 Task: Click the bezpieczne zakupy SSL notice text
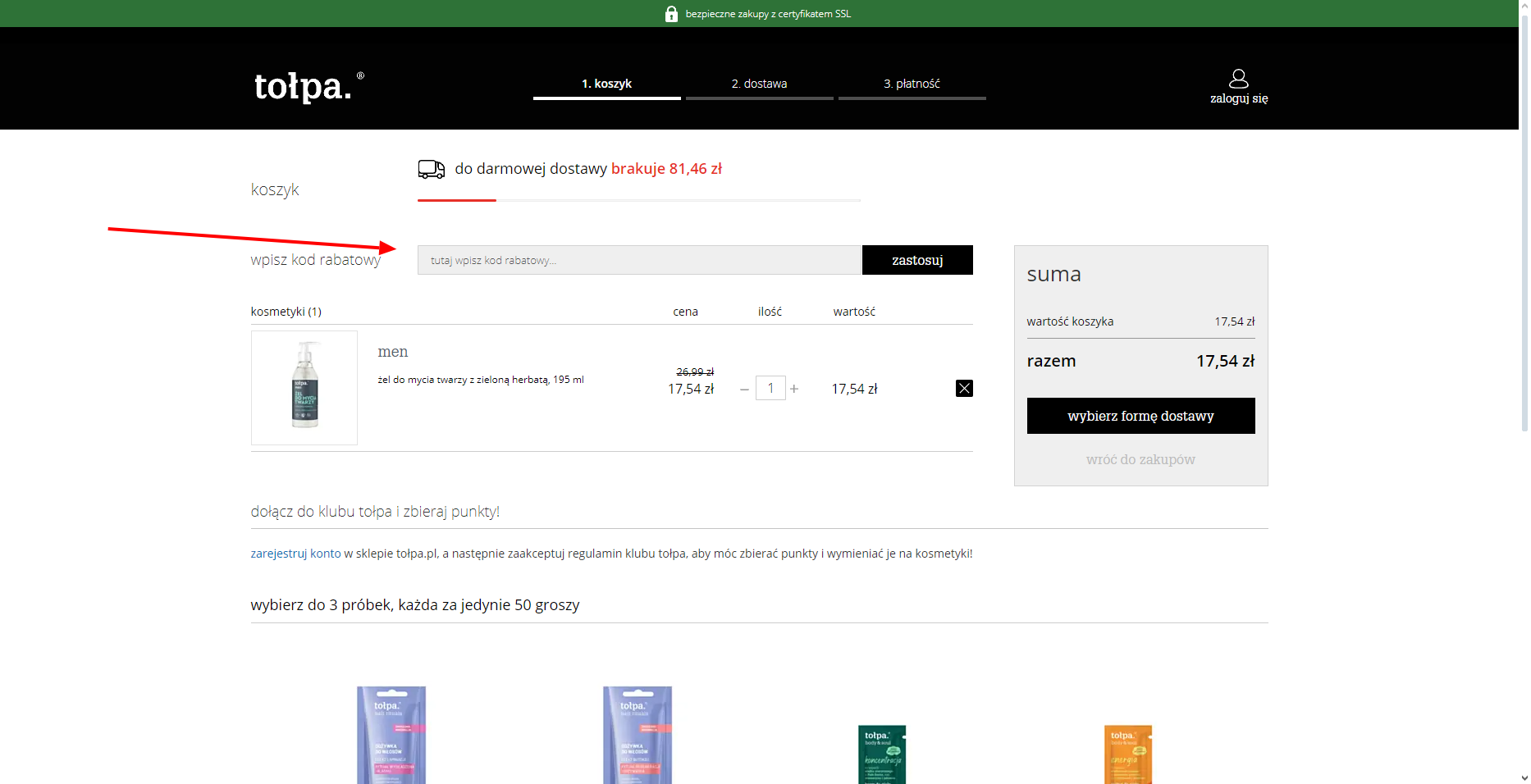(768, 14)
